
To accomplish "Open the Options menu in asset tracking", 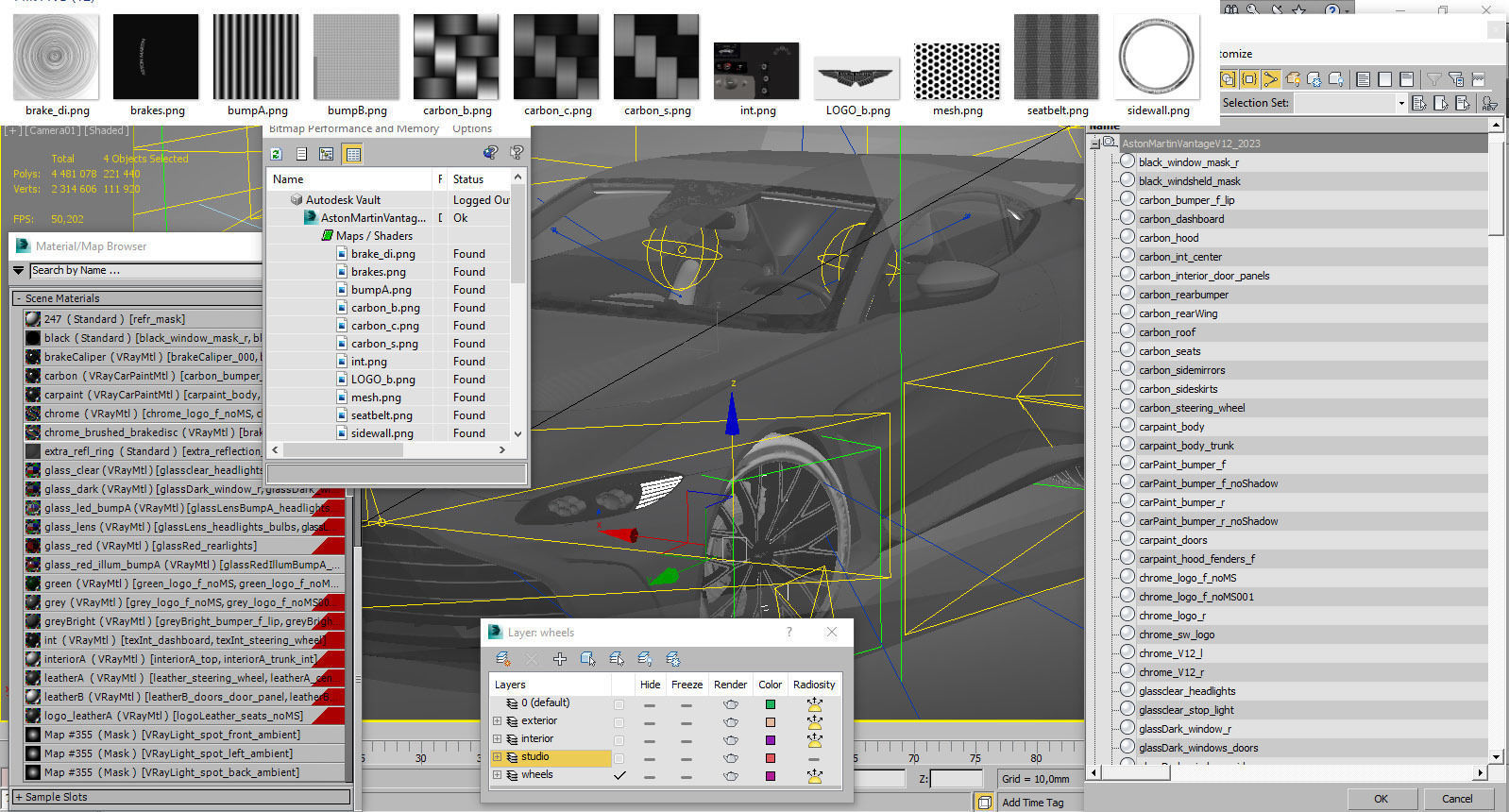I will (472, 128).
